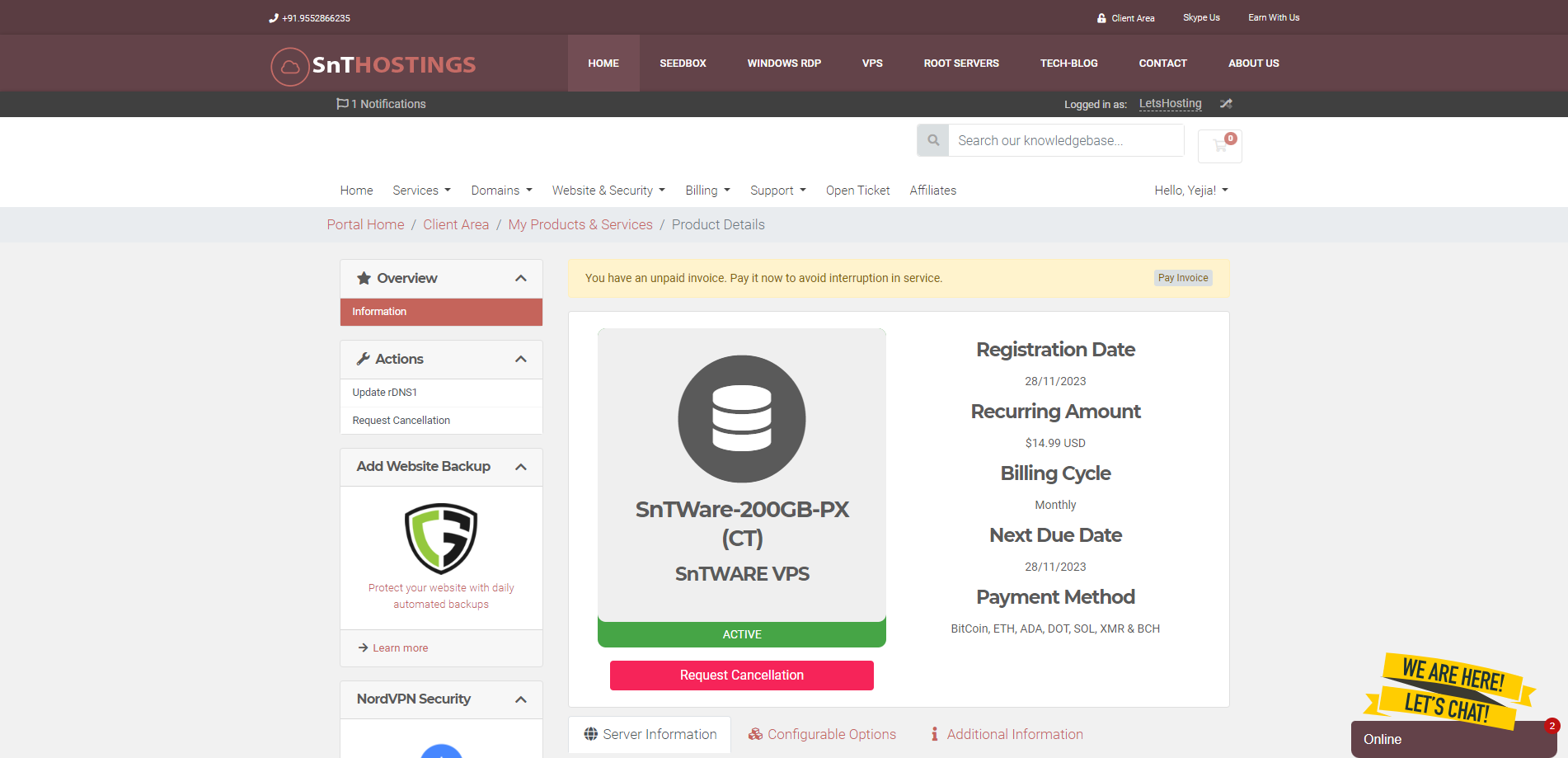Screen dimensions: 1568x758
Task: Click the phone icon beside +91.9552866235
Action: click(x=274, y=18)
